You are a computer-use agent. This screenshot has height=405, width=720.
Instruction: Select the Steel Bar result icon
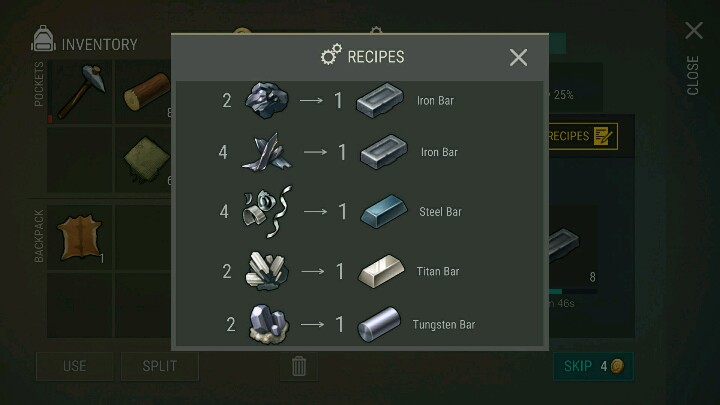(x=384, y=211)
